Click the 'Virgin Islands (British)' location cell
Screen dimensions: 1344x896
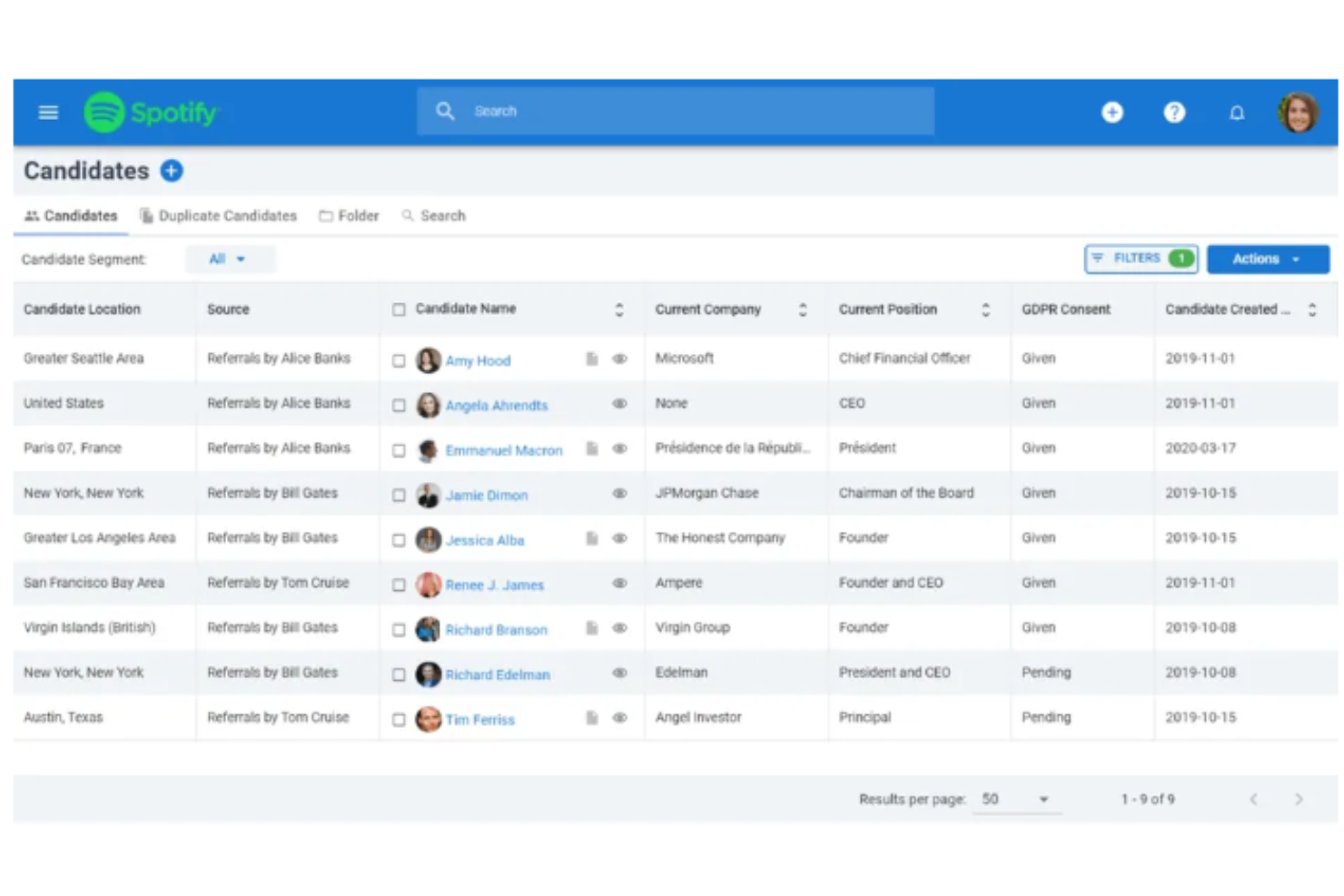click(x=90, y=628)
